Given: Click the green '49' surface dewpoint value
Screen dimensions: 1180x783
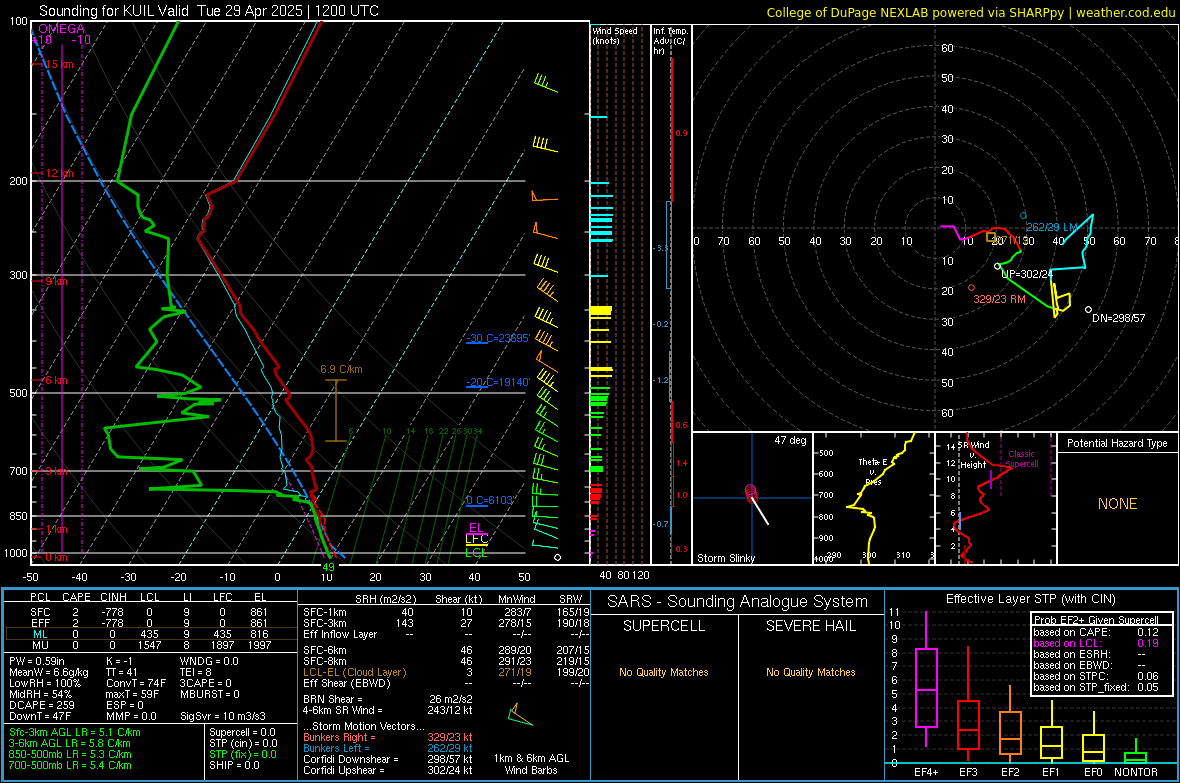Looking at the screenshot, I should click(328, 567).
